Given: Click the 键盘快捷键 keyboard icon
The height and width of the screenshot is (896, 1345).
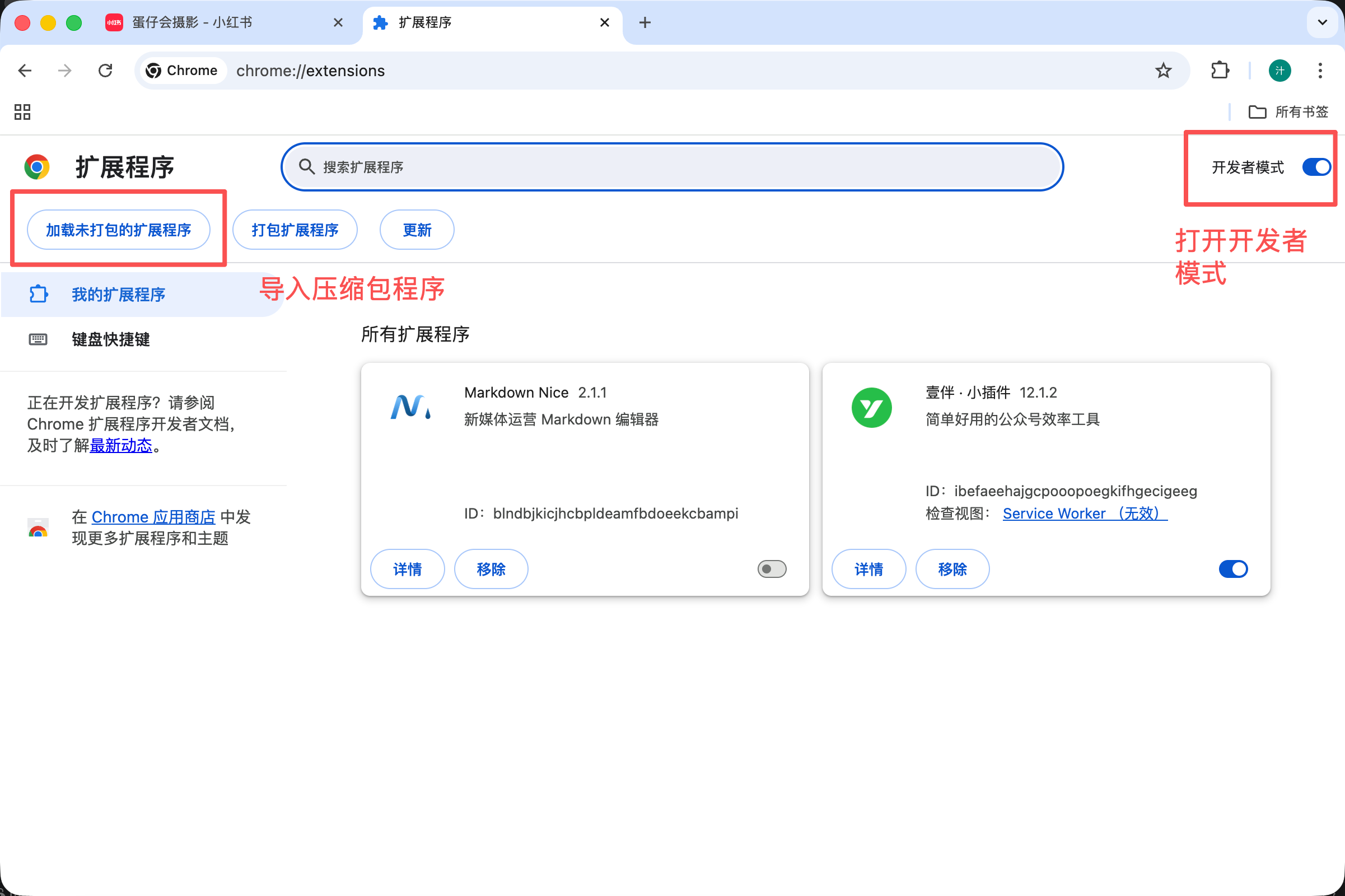Looking at the screenshot, I should tap(37, 339).
